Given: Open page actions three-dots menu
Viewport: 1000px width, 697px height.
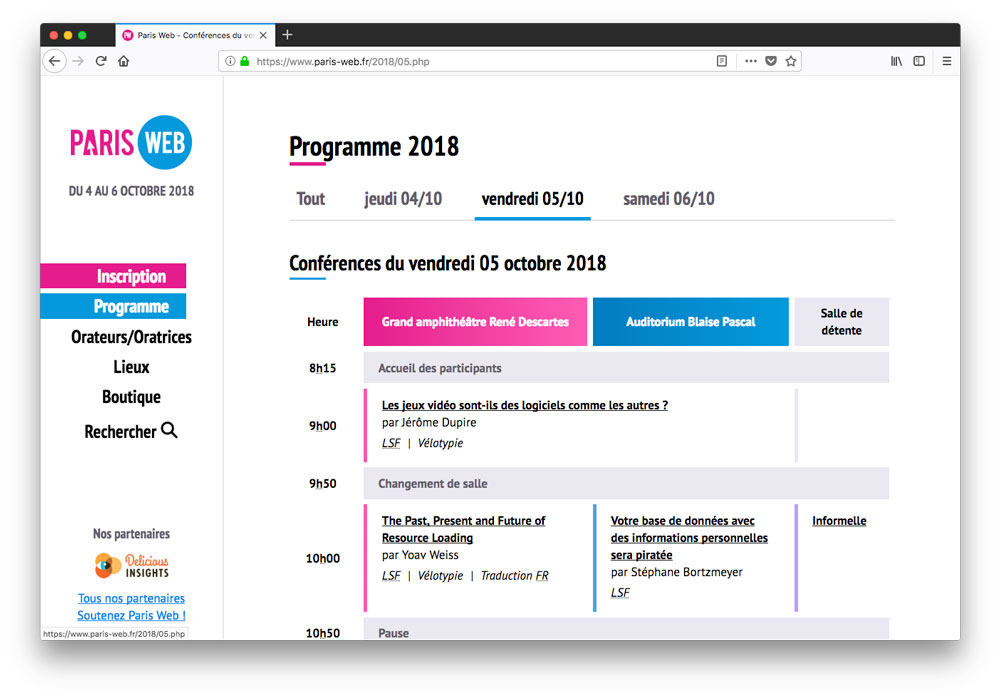Looking at the screenshot, I should pyautogui.click(x=751, y=61).
